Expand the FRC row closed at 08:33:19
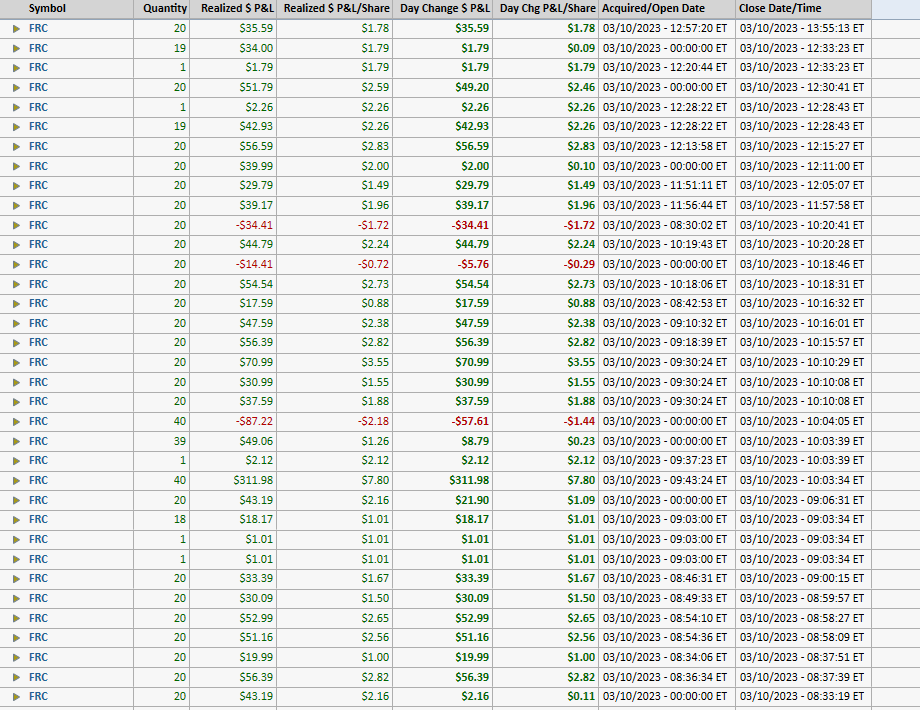 (x=16, y=697)
